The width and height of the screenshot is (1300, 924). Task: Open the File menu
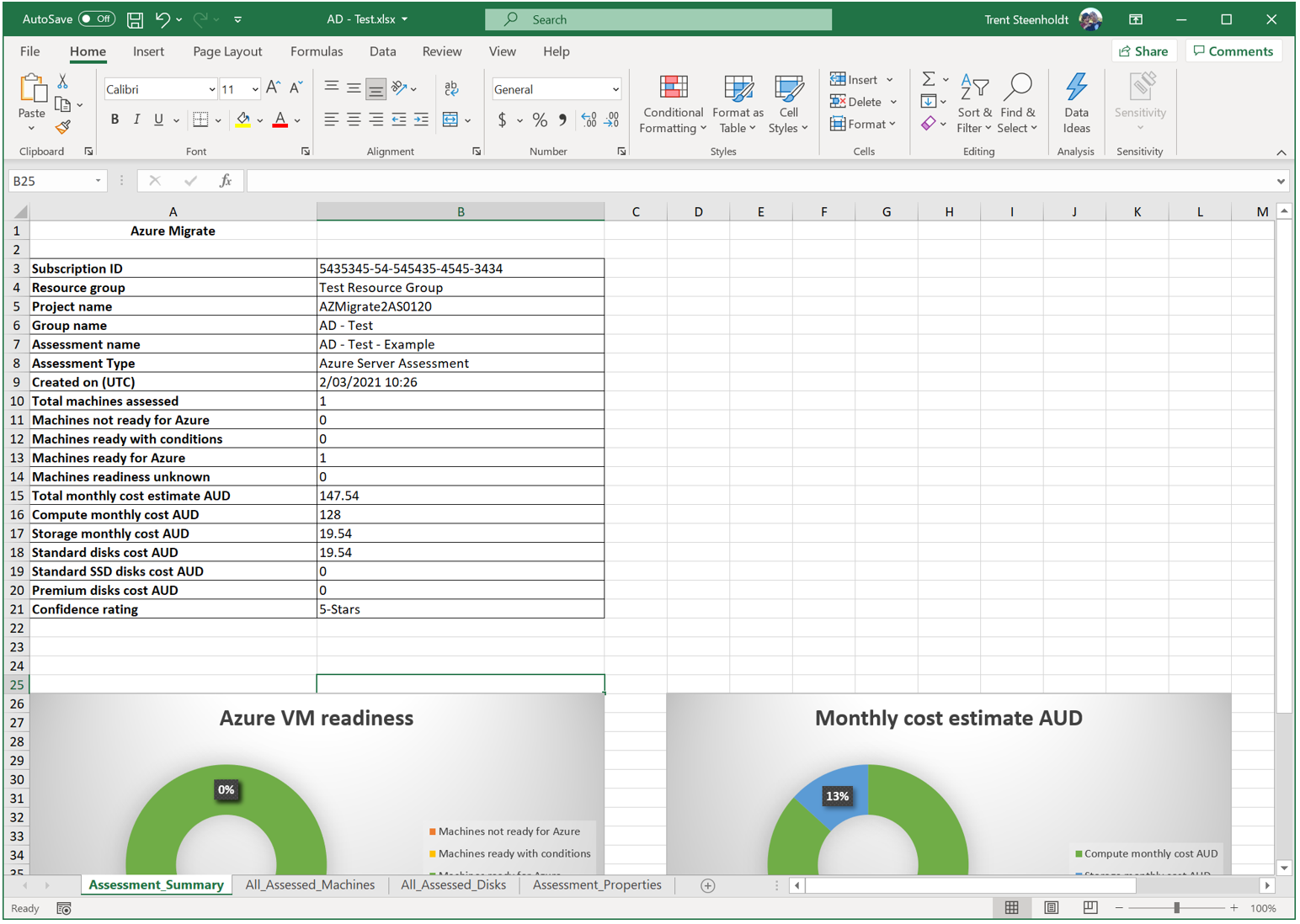click(29, 51)
